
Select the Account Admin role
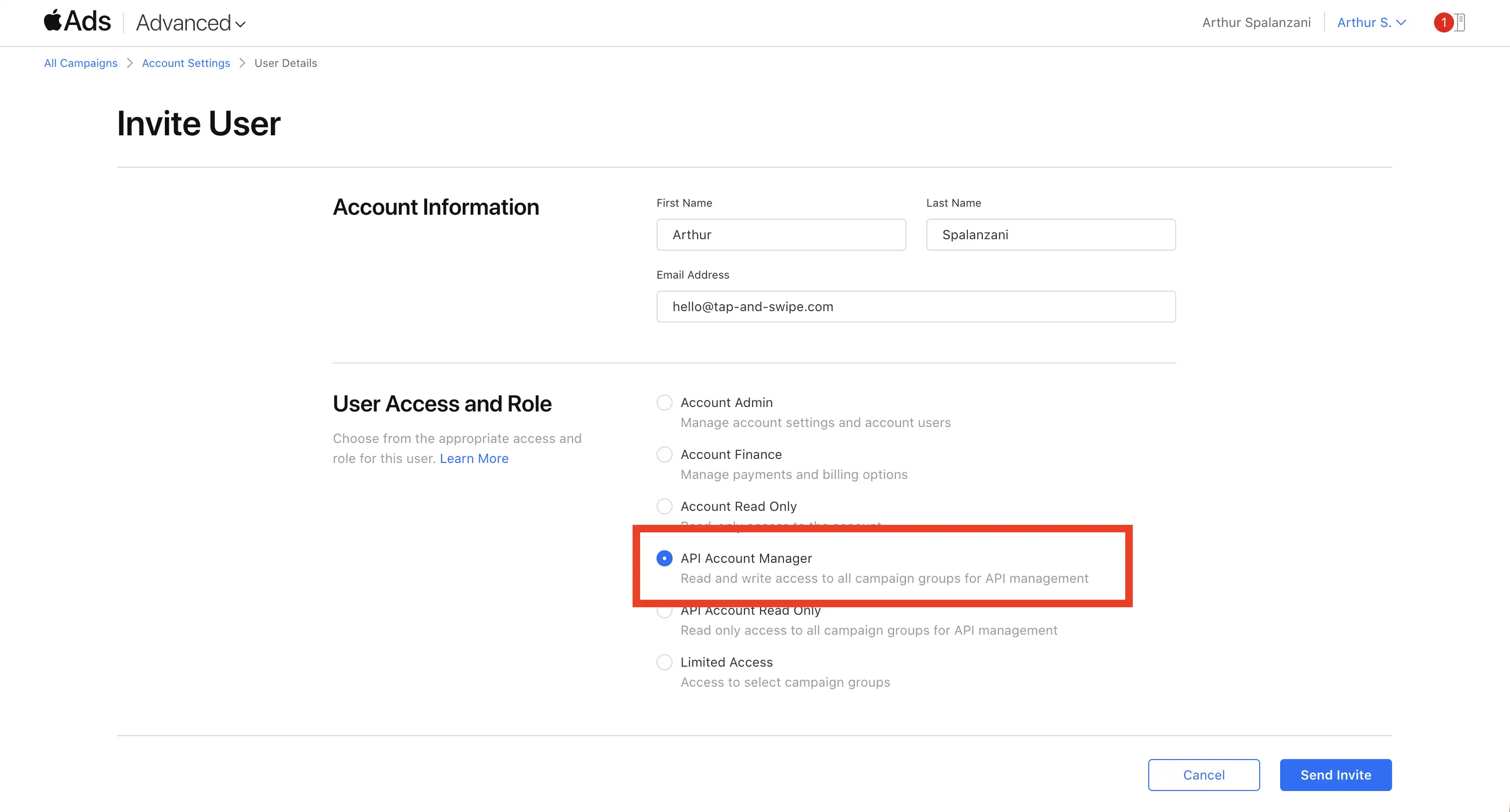point(664,403)
